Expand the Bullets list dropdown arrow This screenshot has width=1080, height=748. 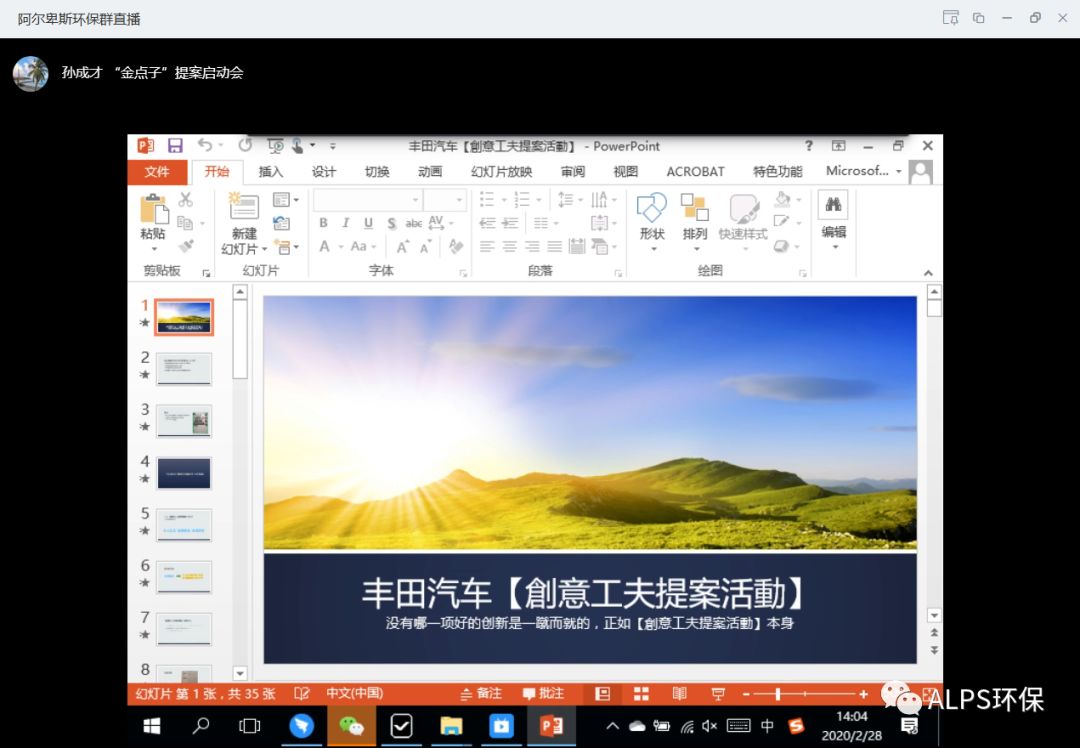(x=504, y=200)
